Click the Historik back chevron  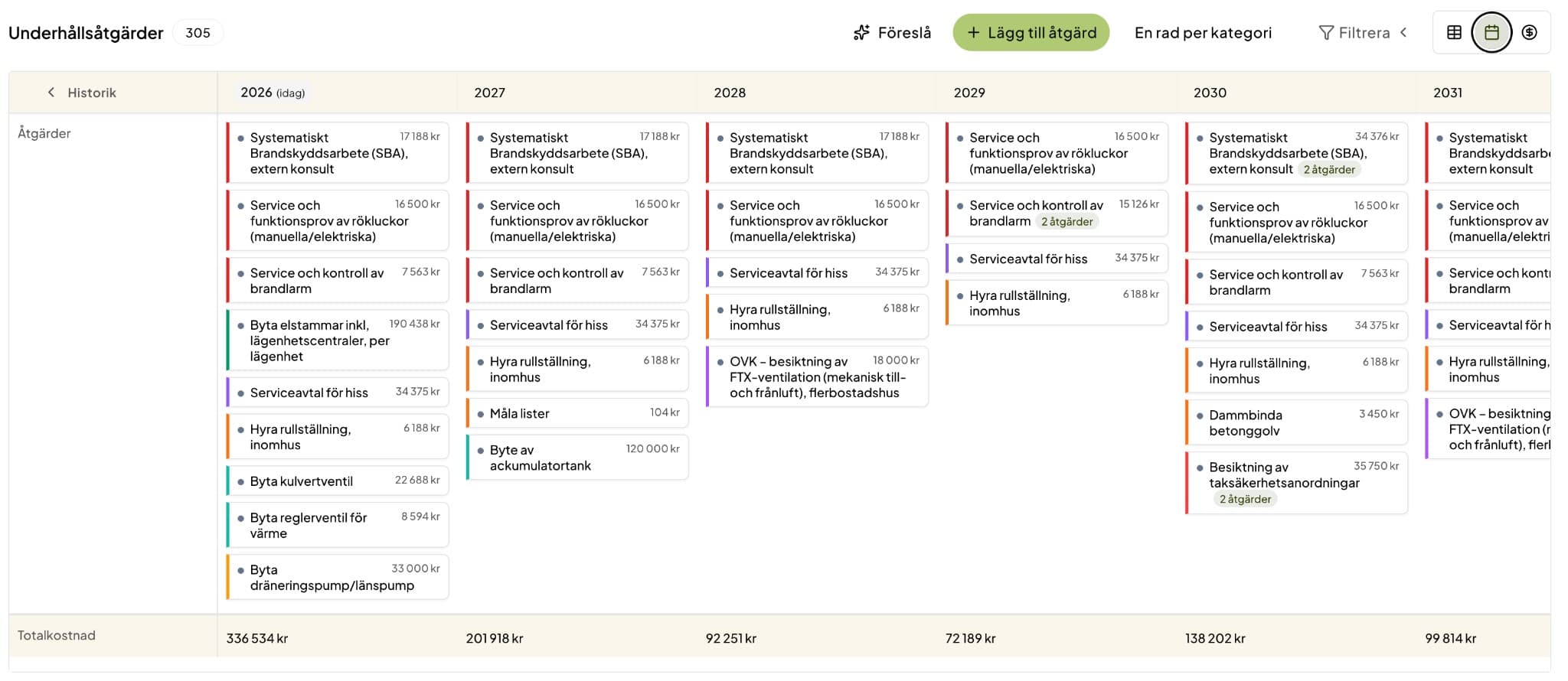tap(51, 93)
